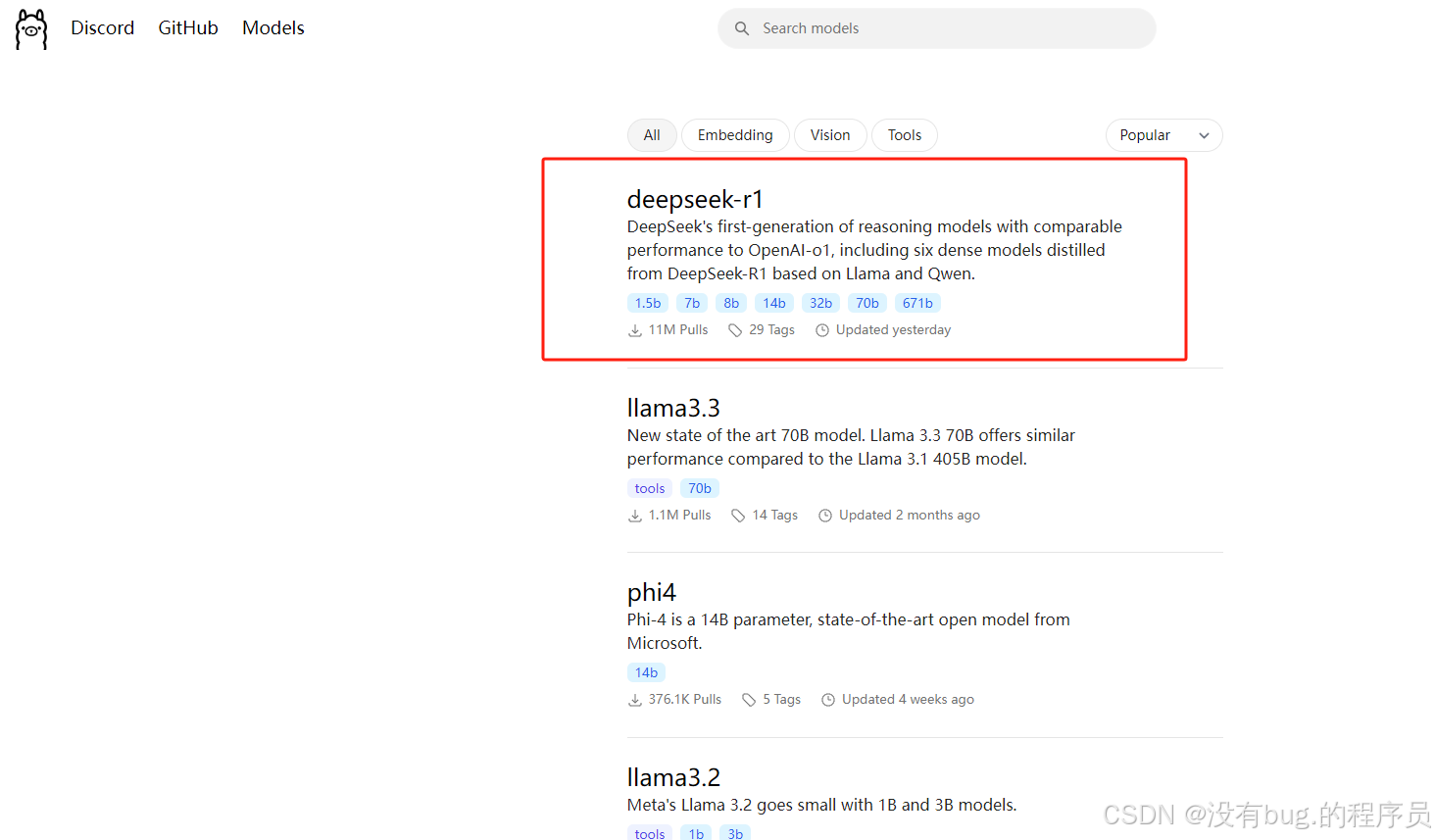Click the 1.1M Pulls text
This screenshot has height=840, width=1435.
click(x=680, y=516)
